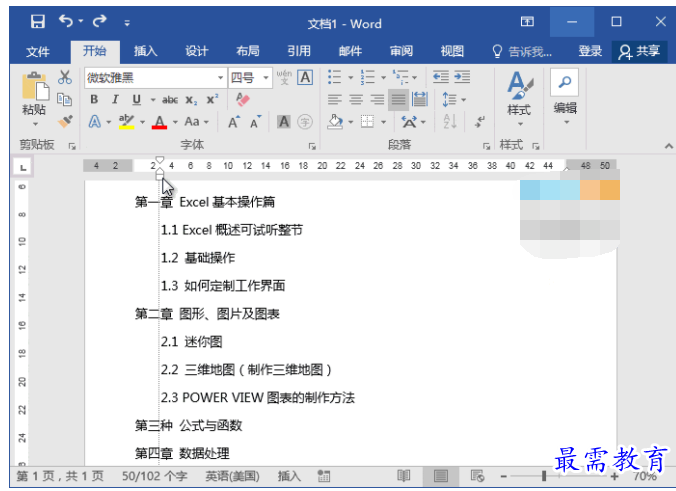The image size is (676, 491).
Task: Toggle strikethrough abc formatting
Action: pyautogui.click(x=170, y=100)
